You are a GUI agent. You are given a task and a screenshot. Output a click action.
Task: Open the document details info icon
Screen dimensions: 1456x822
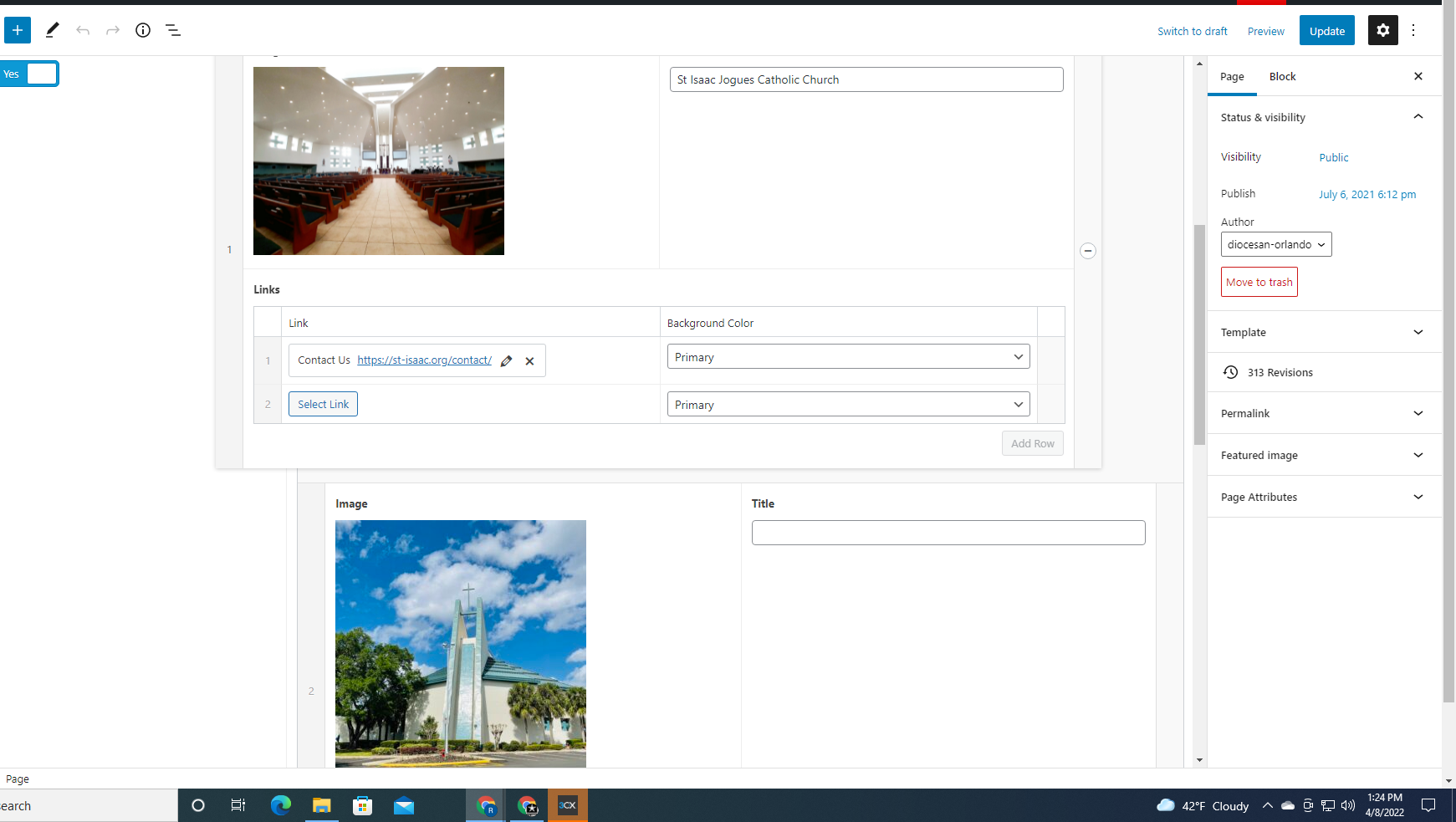[x=143, y=30]
